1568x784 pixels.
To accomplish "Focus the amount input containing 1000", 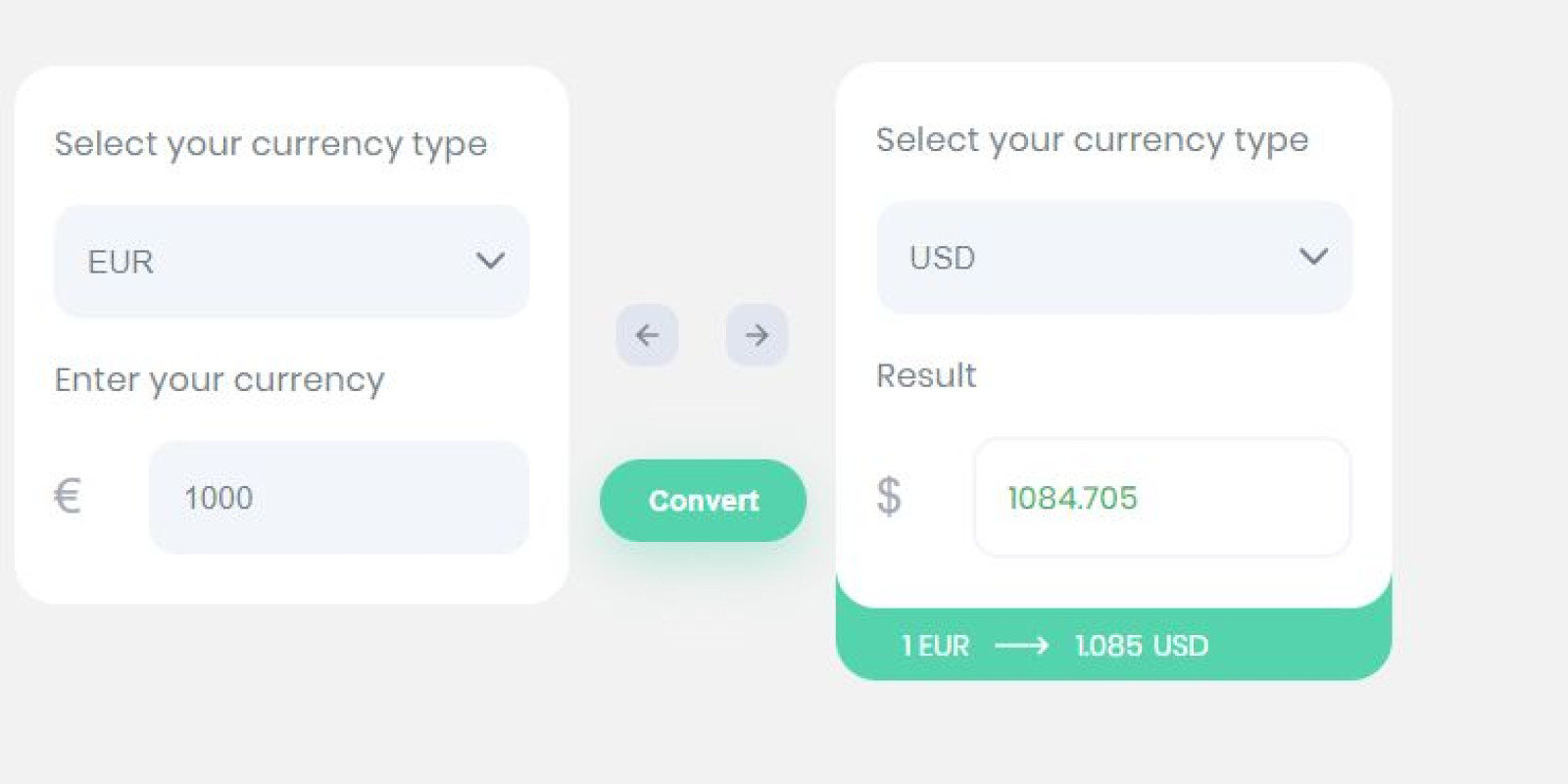I will [338, 498].
